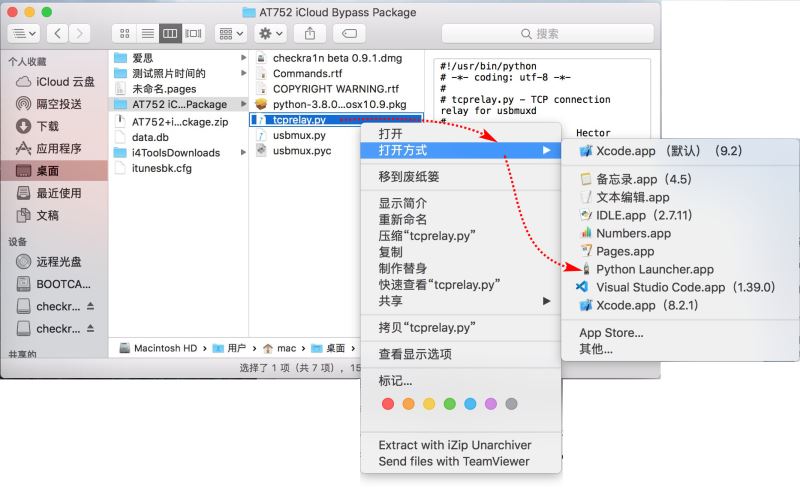The image size is (800, 493).
Task: Click the Finder back navigation arrow
Action: tap(57, 34)
